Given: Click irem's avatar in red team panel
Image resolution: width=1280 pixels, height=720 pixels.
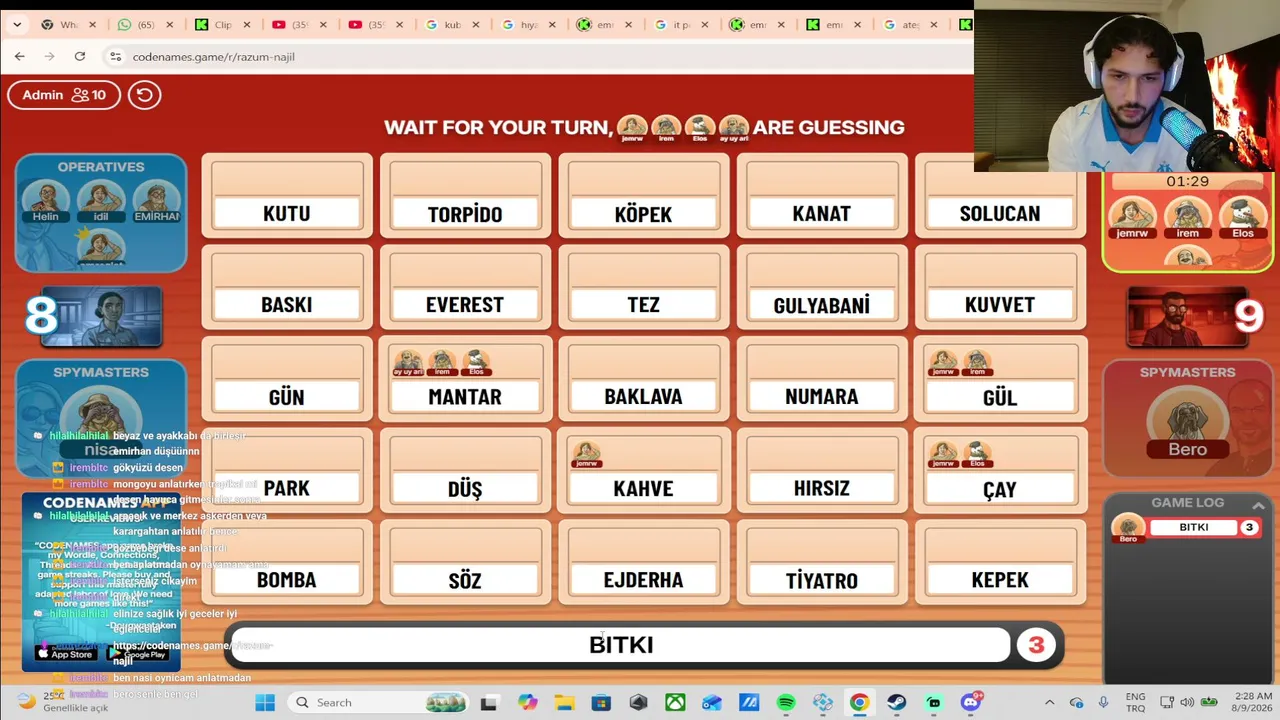Looking at the screenshot, I should (1187, 218).
